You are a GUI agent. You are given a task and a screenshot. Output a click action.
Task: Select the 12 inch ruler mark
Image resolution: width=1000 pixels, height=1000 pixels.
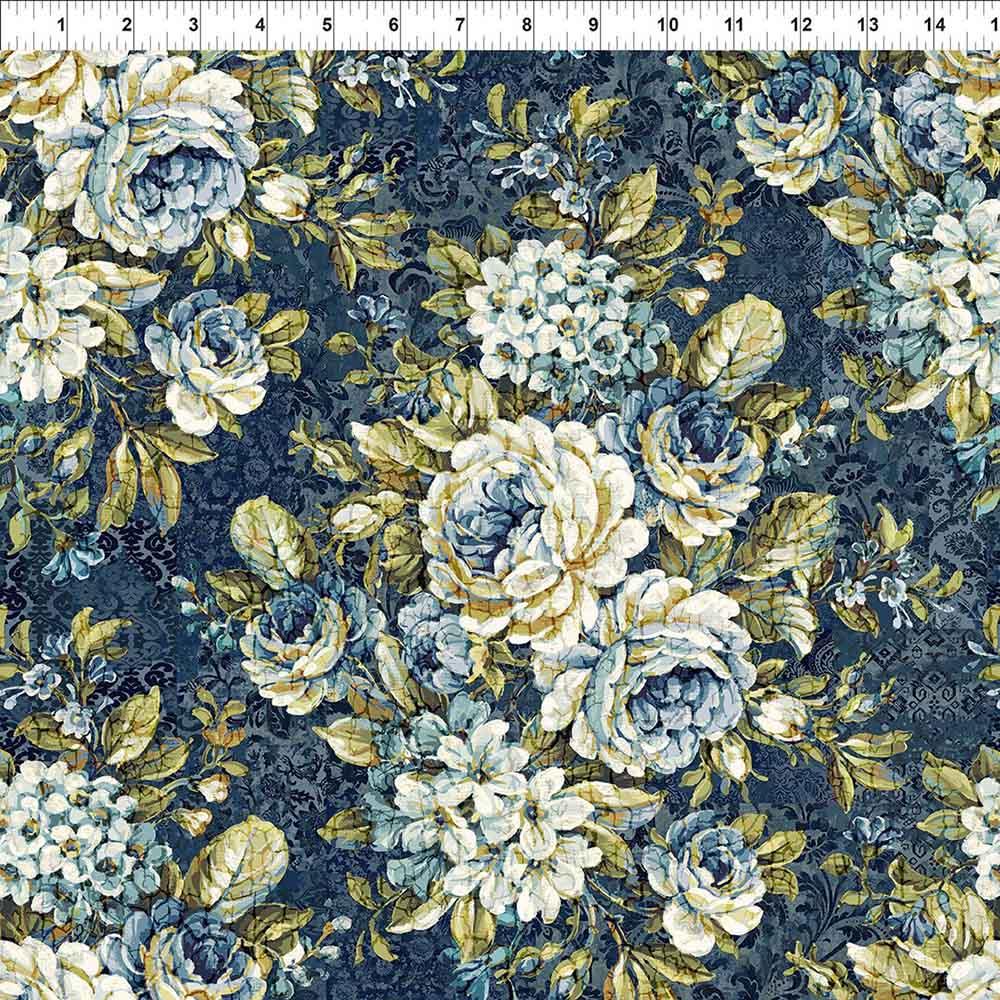799,25
